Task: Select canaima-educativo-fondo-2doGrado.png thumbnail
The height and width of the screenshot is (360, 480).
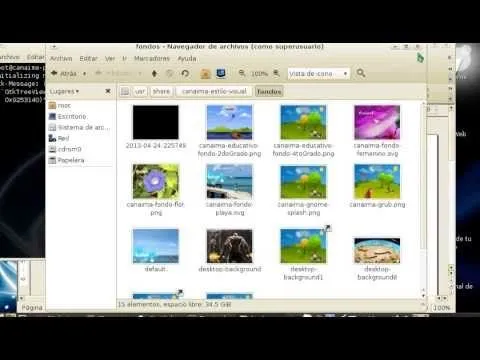Action: click(230, 122)
